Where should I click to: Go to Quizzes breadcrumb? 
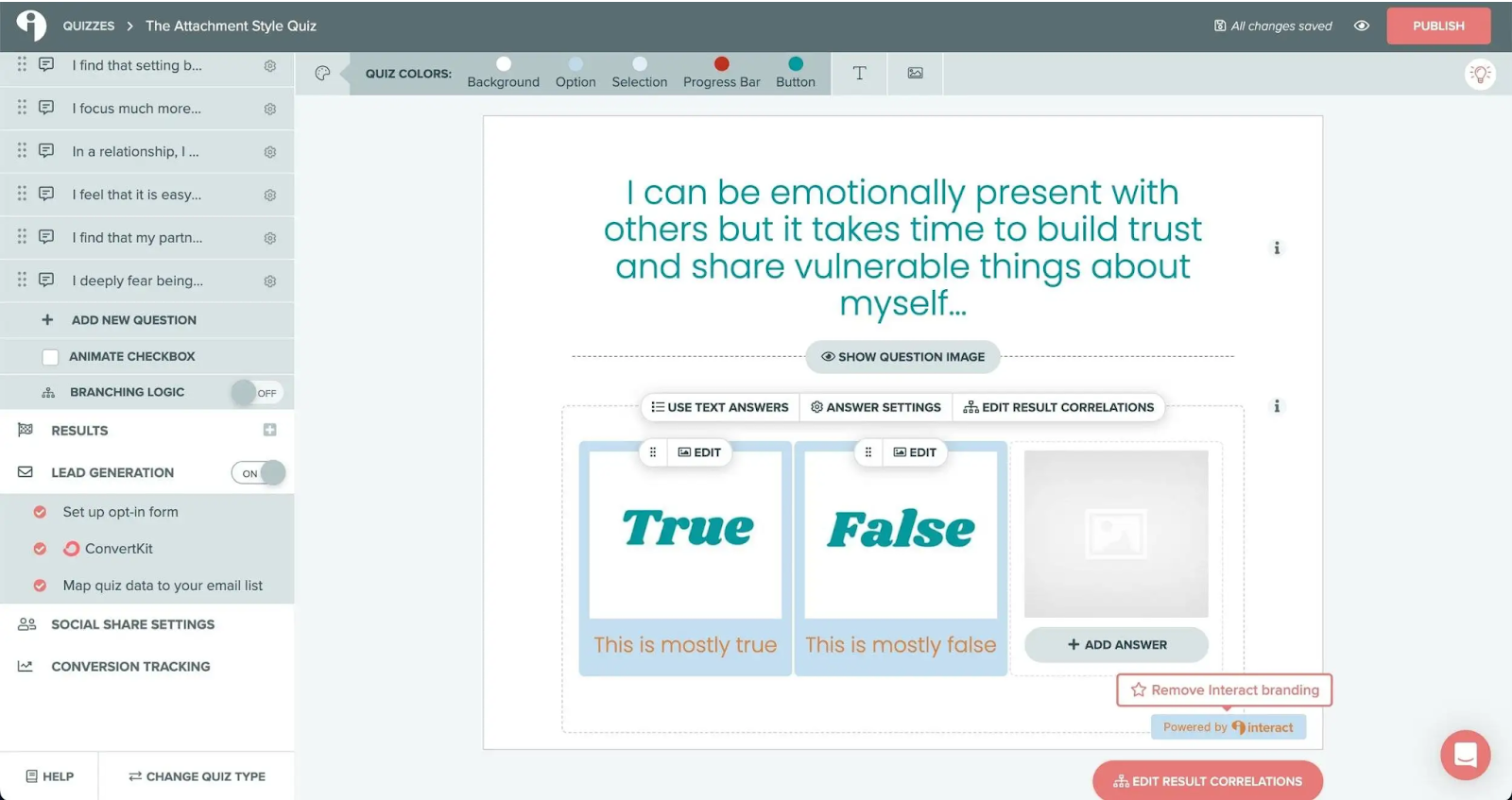click(89, 26)
